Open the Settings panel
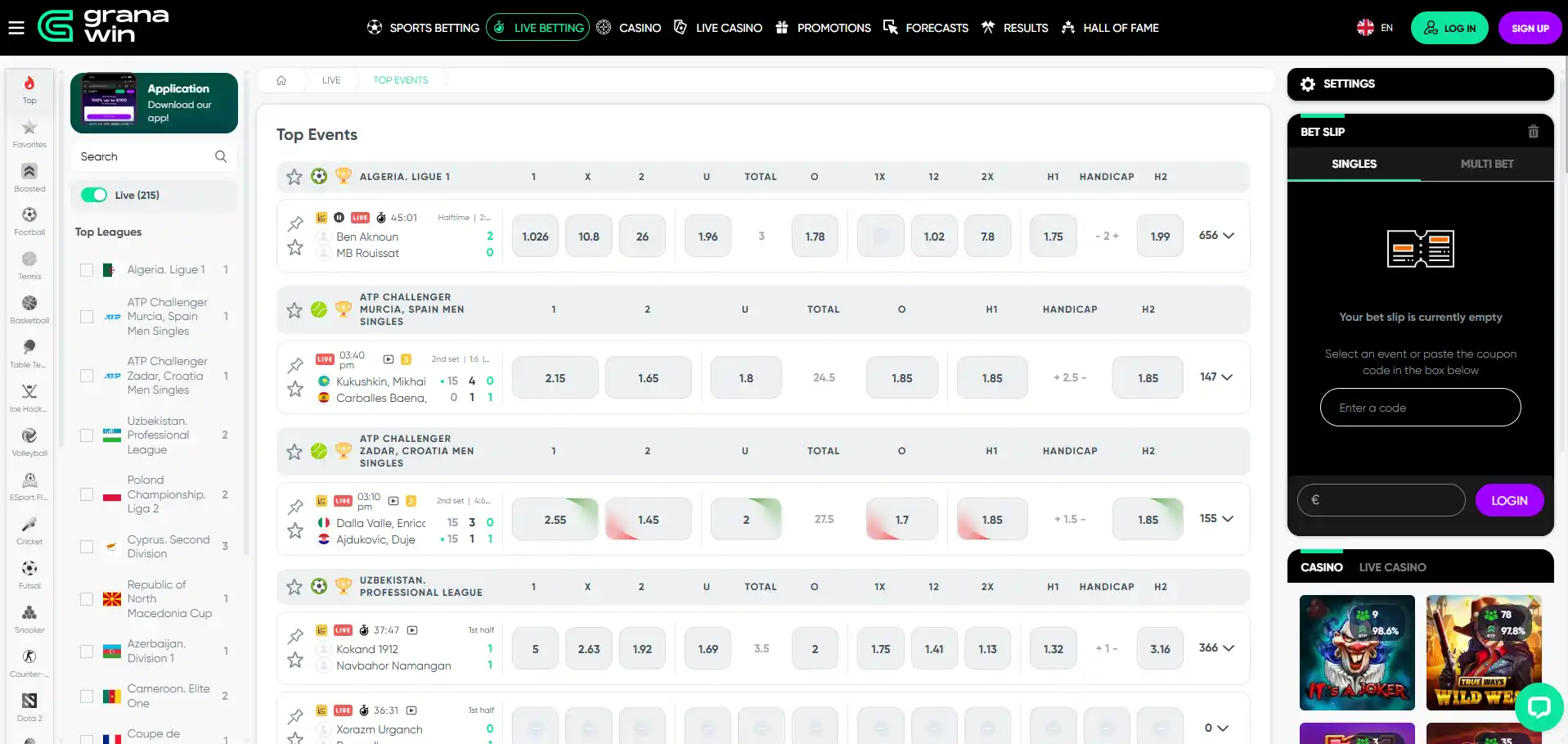This screenshot has width=1568, height=744. pos(1420,84)
